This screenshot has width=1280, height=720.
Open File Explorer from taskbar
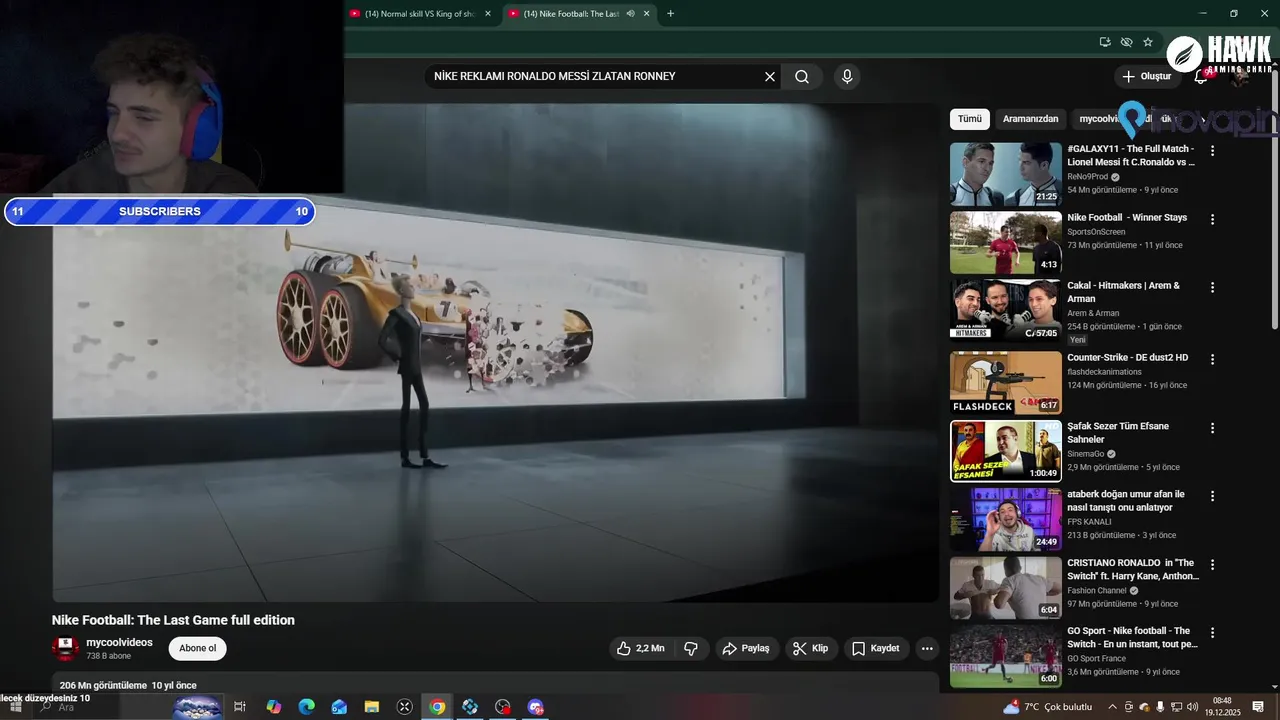(x=372, y=707)
